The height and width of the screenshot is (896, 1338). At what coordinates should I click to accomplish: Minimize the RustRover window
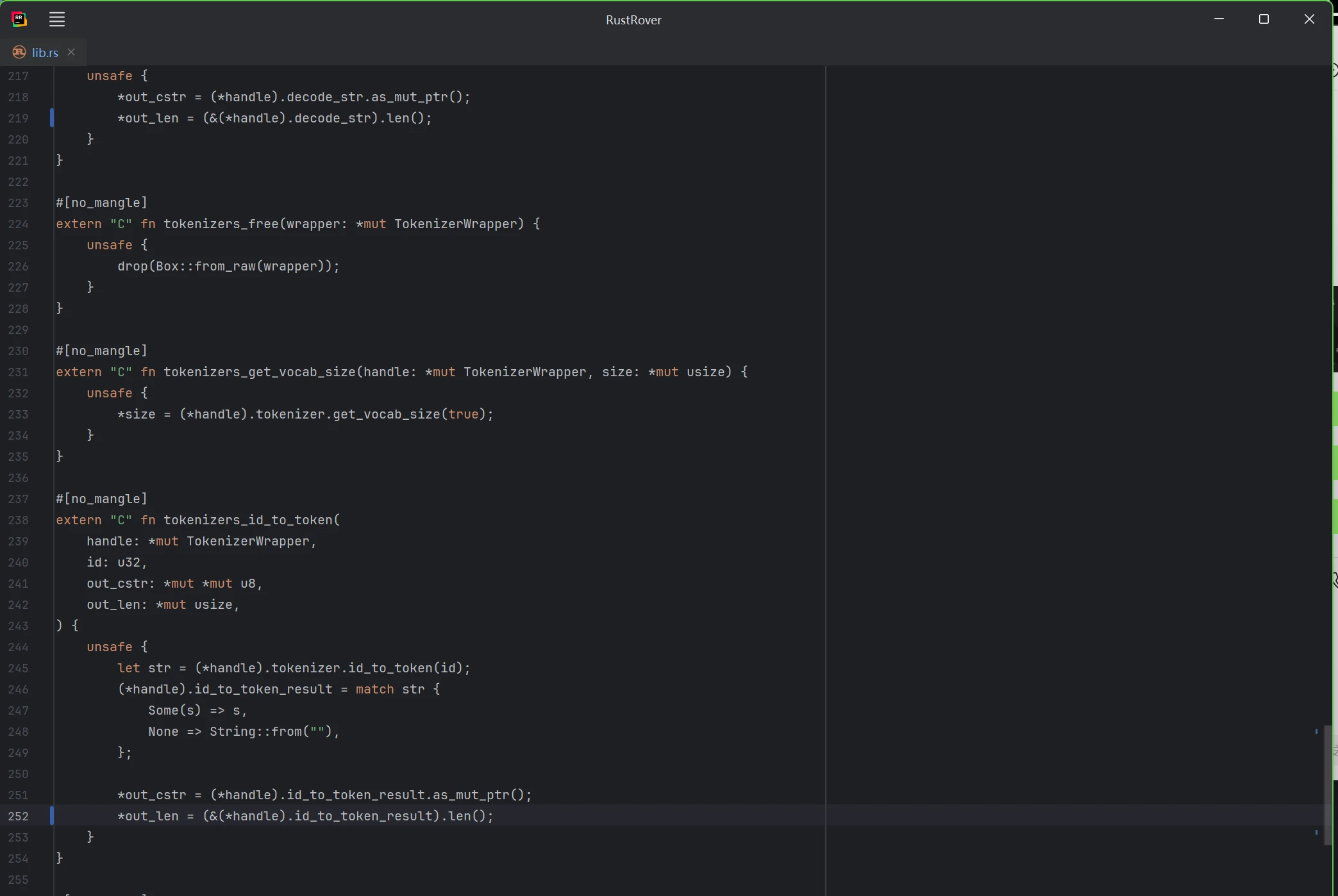[x=1219, y=19]
